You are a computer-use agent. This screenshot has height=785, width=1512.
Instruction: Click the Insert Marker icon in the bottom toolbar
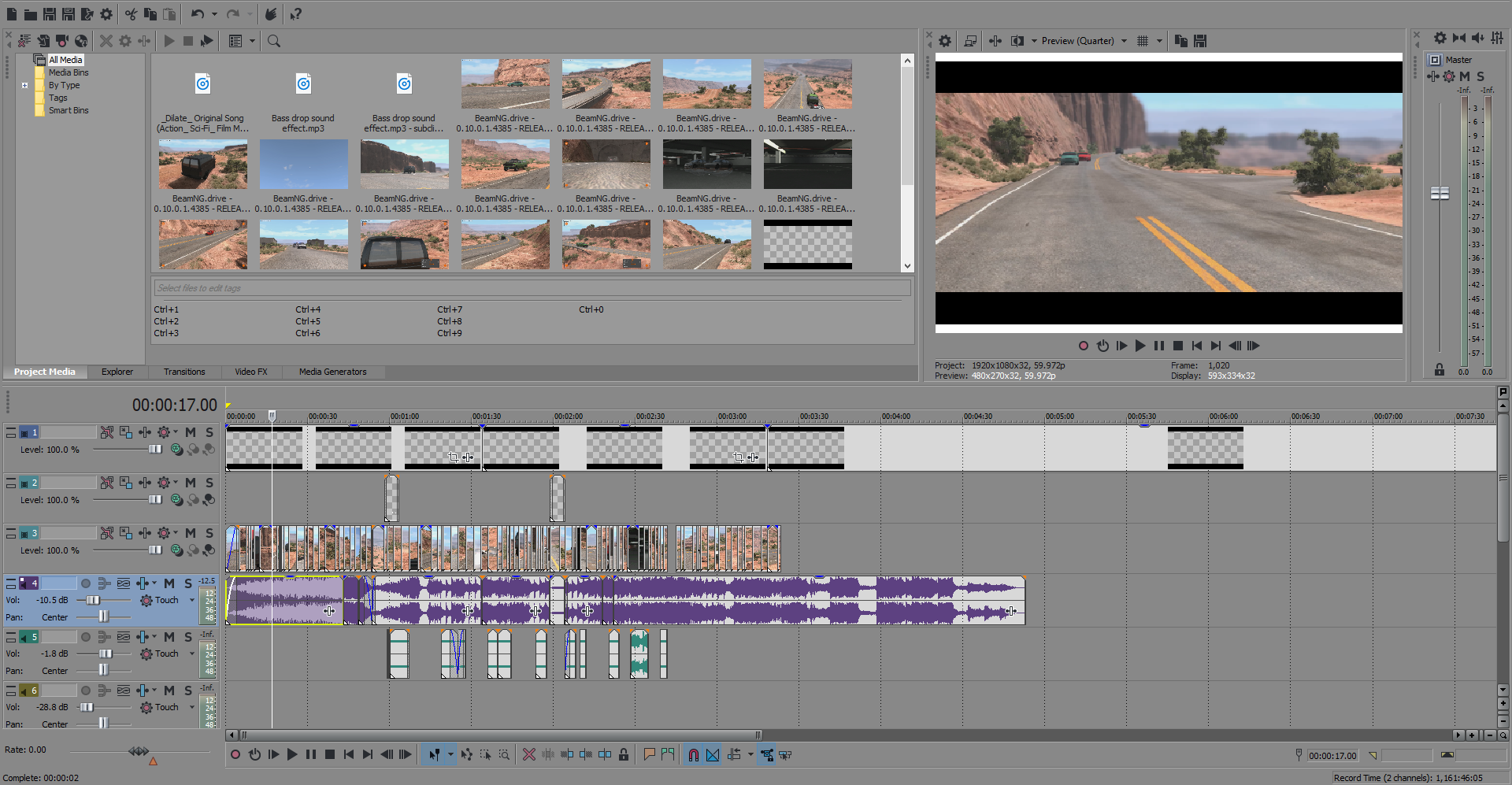(x=649, y=754)
